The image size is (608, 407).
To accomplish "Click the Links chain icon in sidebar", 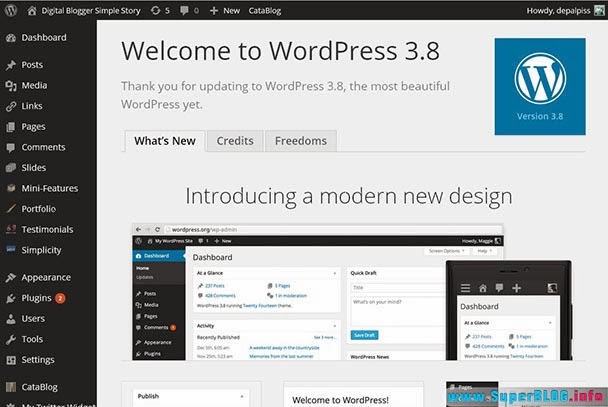I will coord(11,106).
